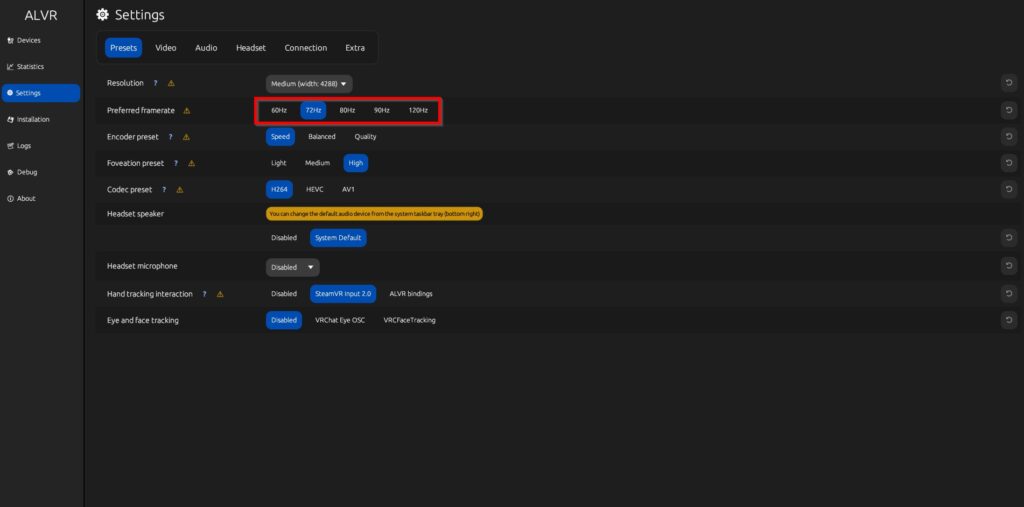1024x507 pixels.
Task: Set preferred framerate to 72Hz
Action: 313,110
